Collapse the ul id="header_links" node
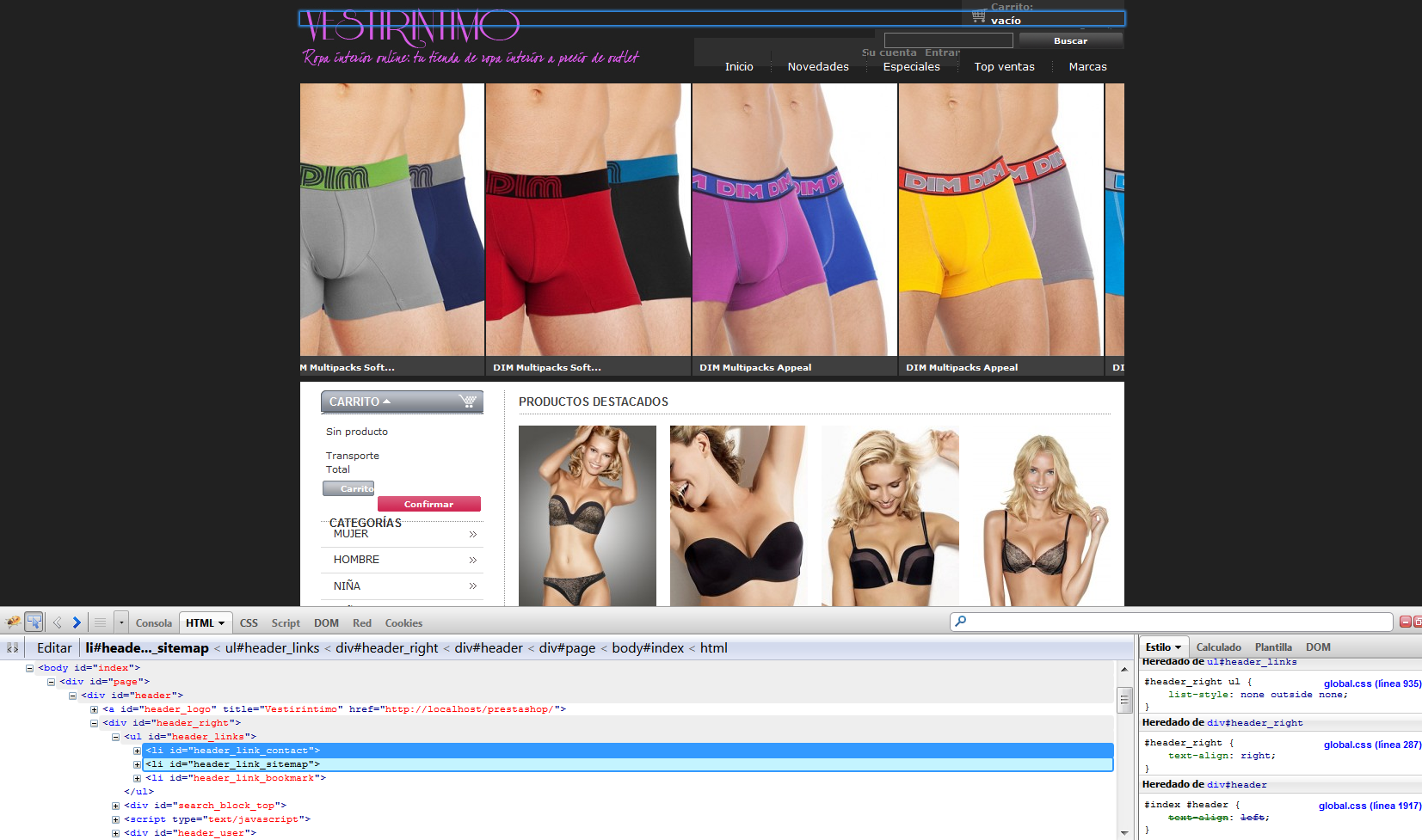The height and width of the screenshot is (840, 1422). pos(115,737)
